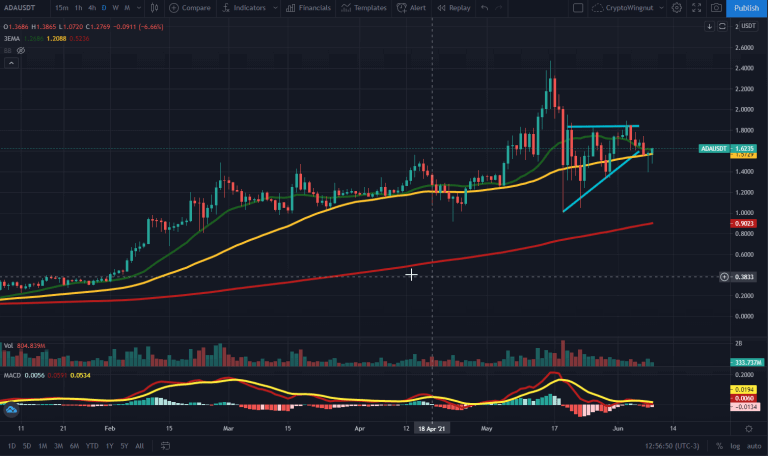The image size is (768, 456).
Task: Open the USDT currency selector
Action: pyautogui.click(x=747, y=26)
